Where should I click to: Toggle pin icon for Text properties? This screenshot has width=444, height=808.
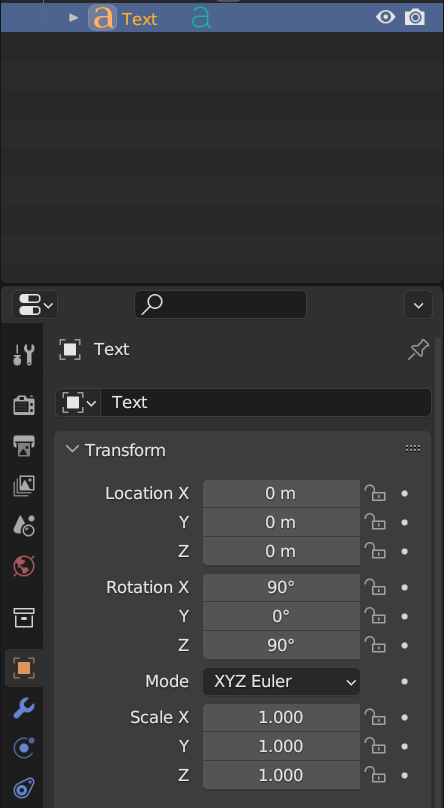tap(418, 350)
